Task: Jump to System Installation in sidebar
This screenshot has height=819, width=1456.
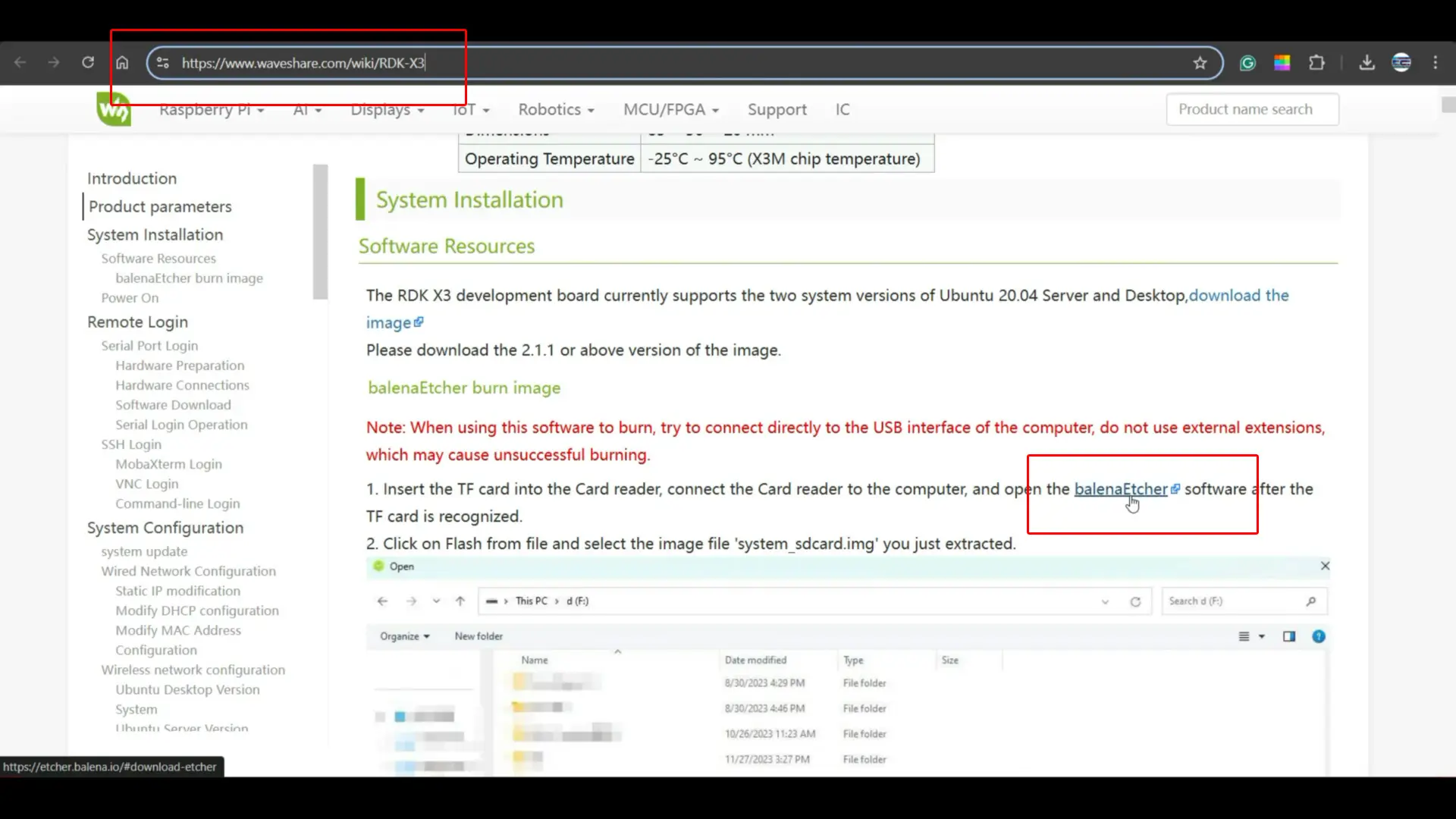Action: (x=155, y=234)
